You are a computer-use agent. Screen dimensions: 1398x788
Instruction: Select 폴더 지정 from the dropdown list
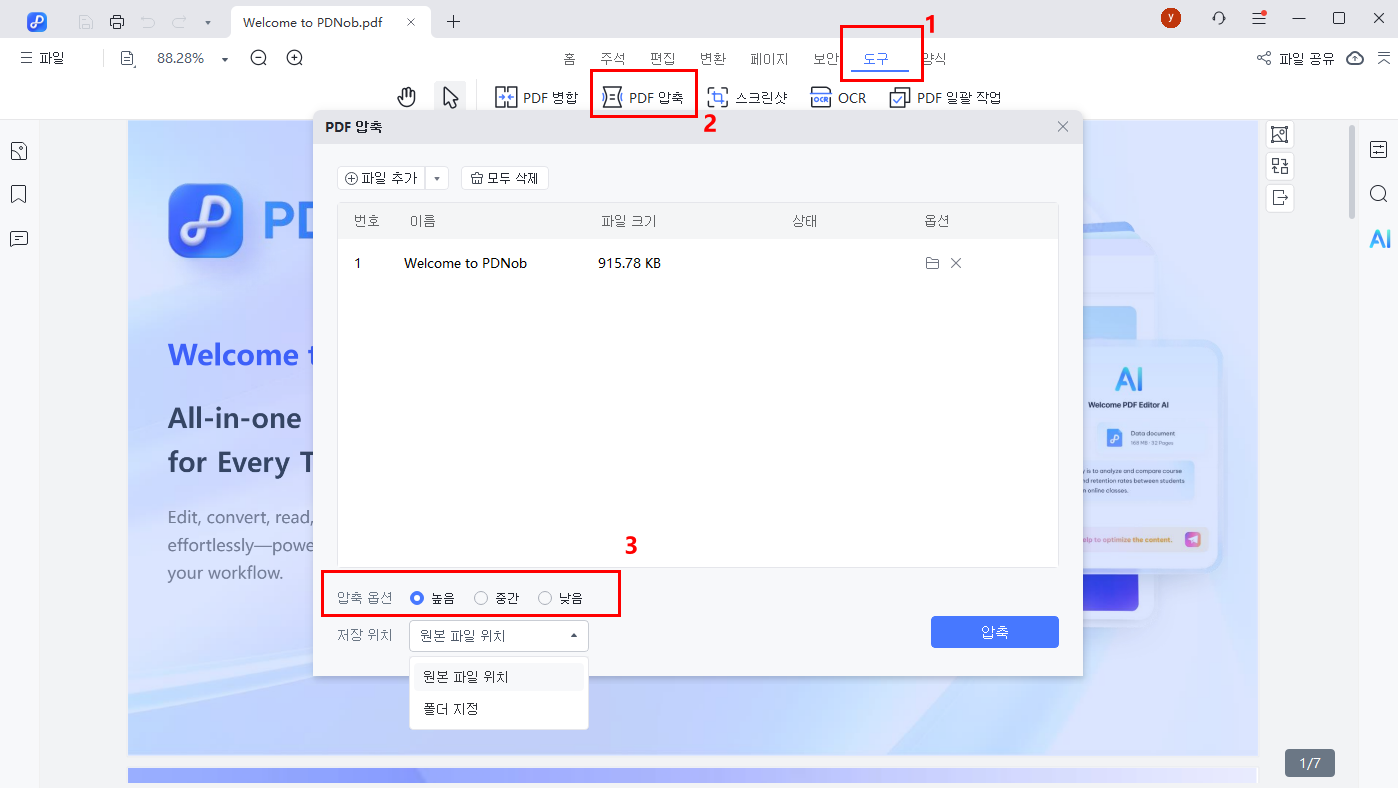click(449, 709)
